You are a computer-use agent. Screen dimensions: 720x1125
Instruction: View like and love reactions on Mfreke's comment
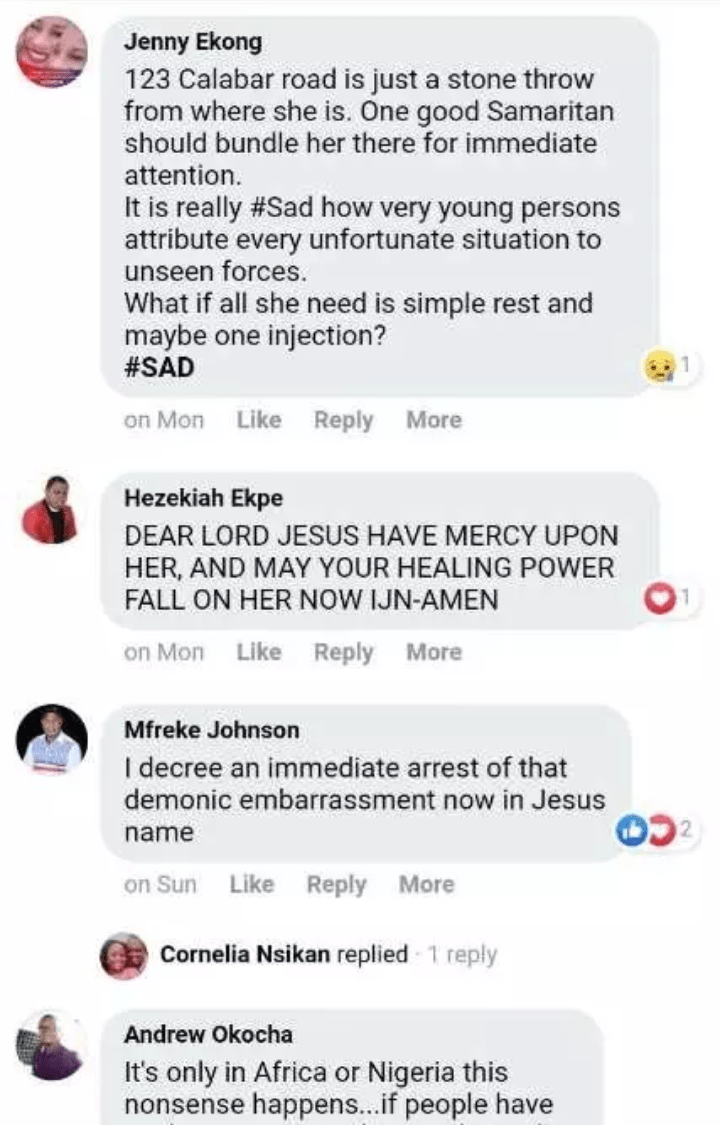click(643, 832)
